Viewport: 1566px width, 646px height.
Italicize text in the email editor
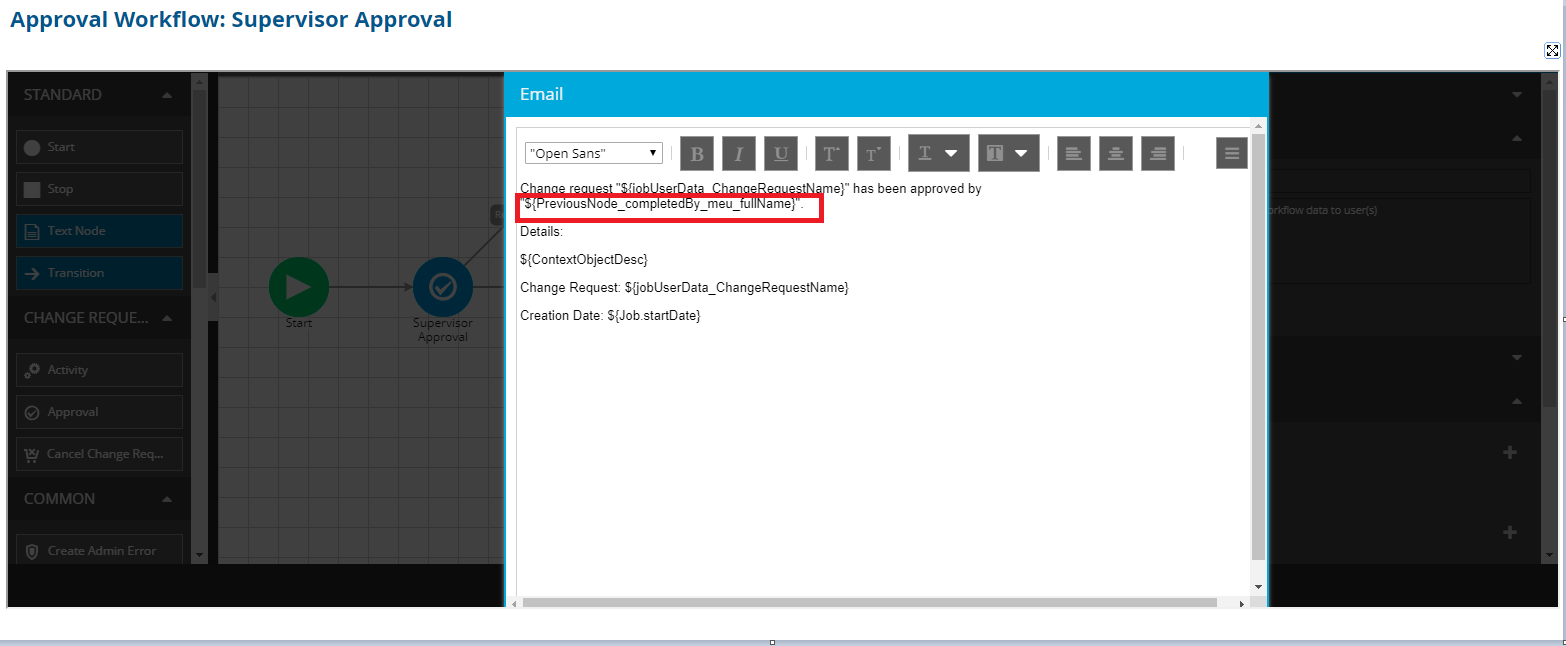point(738,153)
